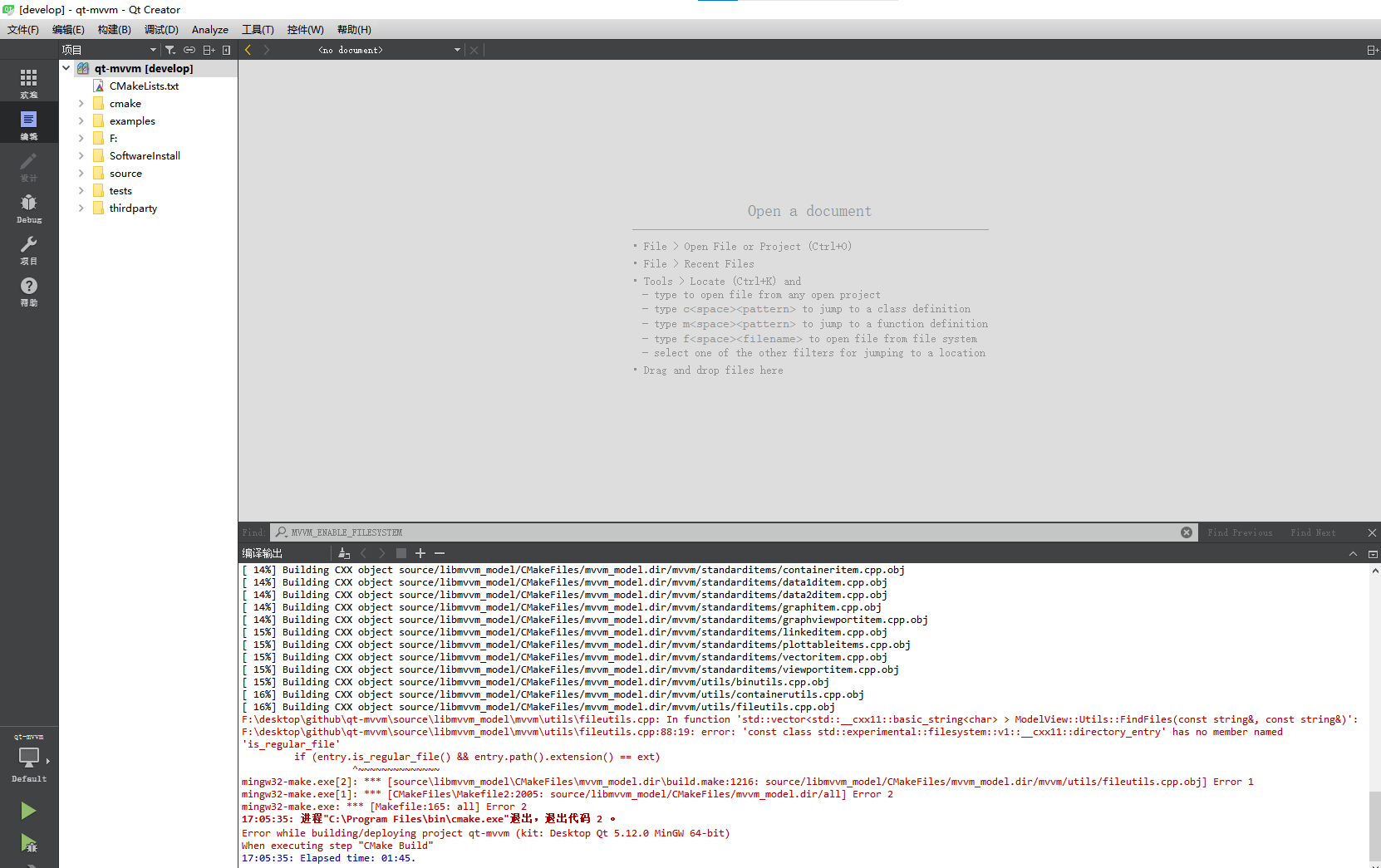This screenshot has height=868, width=1381.
Task: Split the editor view
Action: point(1372,50)
